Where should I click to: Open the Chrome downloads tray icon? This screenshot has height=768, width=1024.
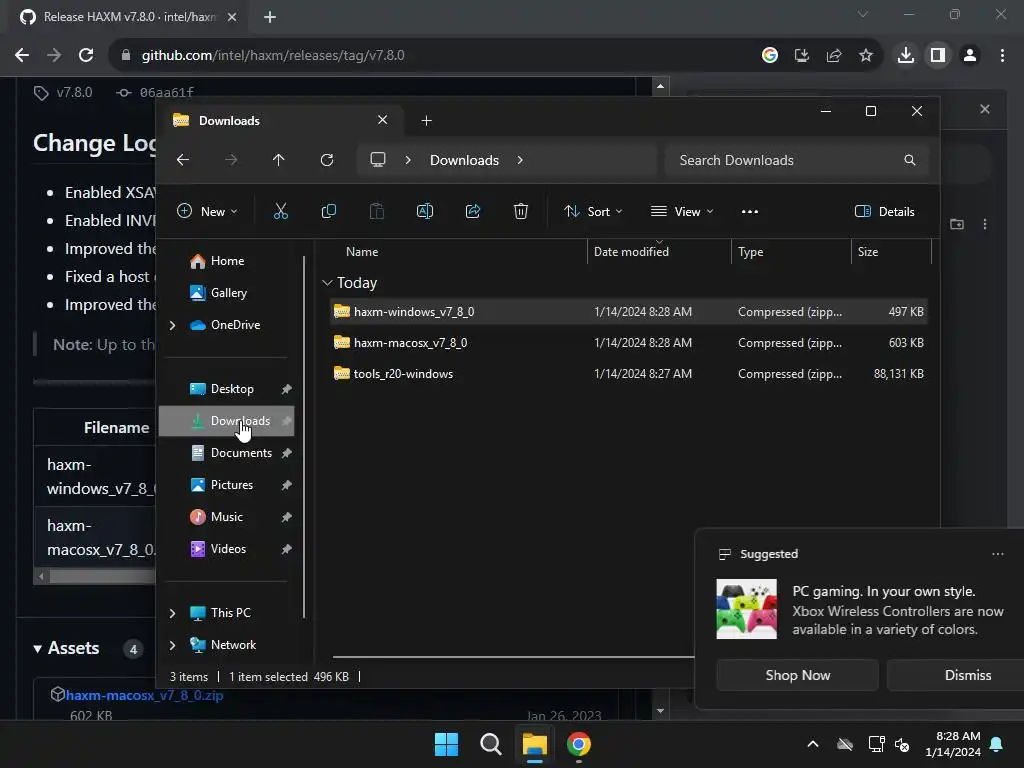(x=906, y=55)
